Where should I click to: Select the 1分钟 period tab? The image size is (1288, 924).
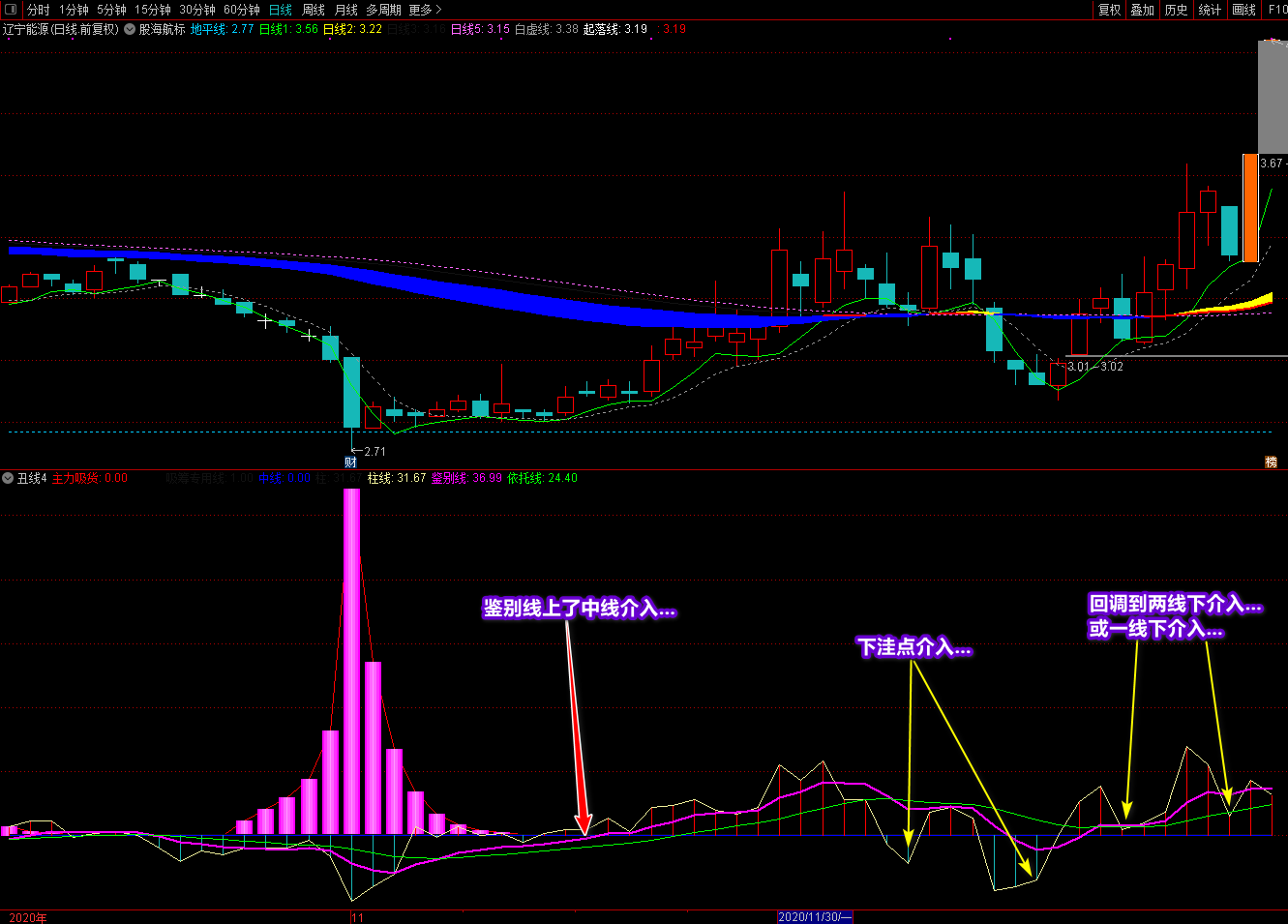[x=75, y=10]
